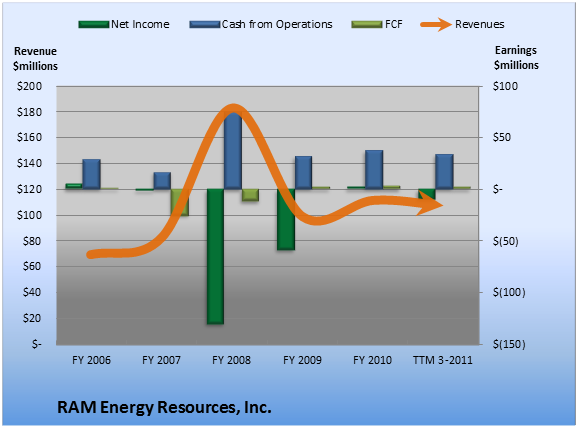This screenshot has width=577, height=427.
Task: Click the FY 2006 axis label
Action: coord(91,360)
